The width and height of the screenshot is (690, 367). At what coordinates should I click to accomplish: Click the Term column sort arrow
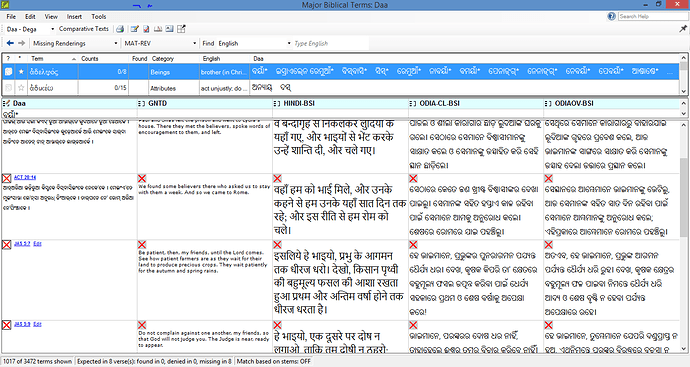click(74, 59)
